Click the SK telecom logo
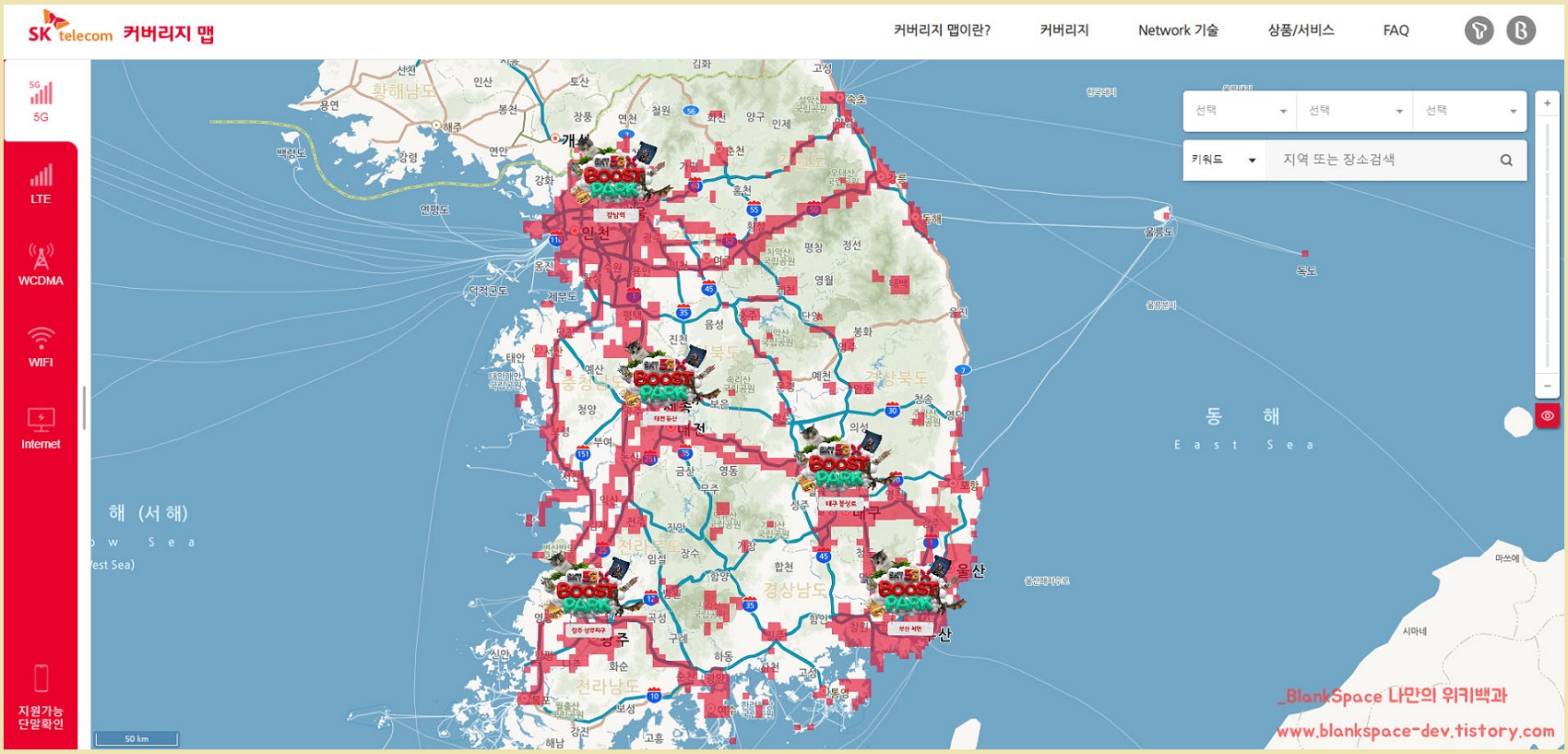The width and height of the screenshot is (1568, 754). (70, 28)
